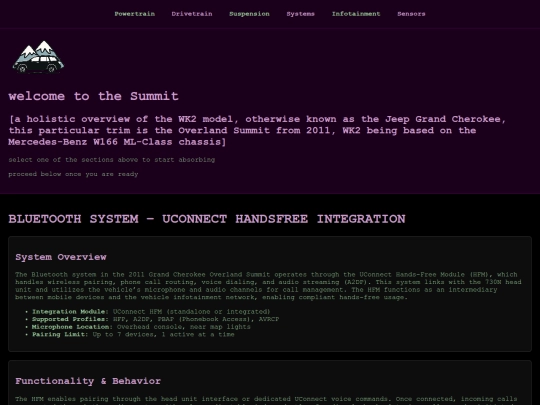Click 'select one of the sections above' text
This screenshot has height=405, width=540.
tap(112, 160)
